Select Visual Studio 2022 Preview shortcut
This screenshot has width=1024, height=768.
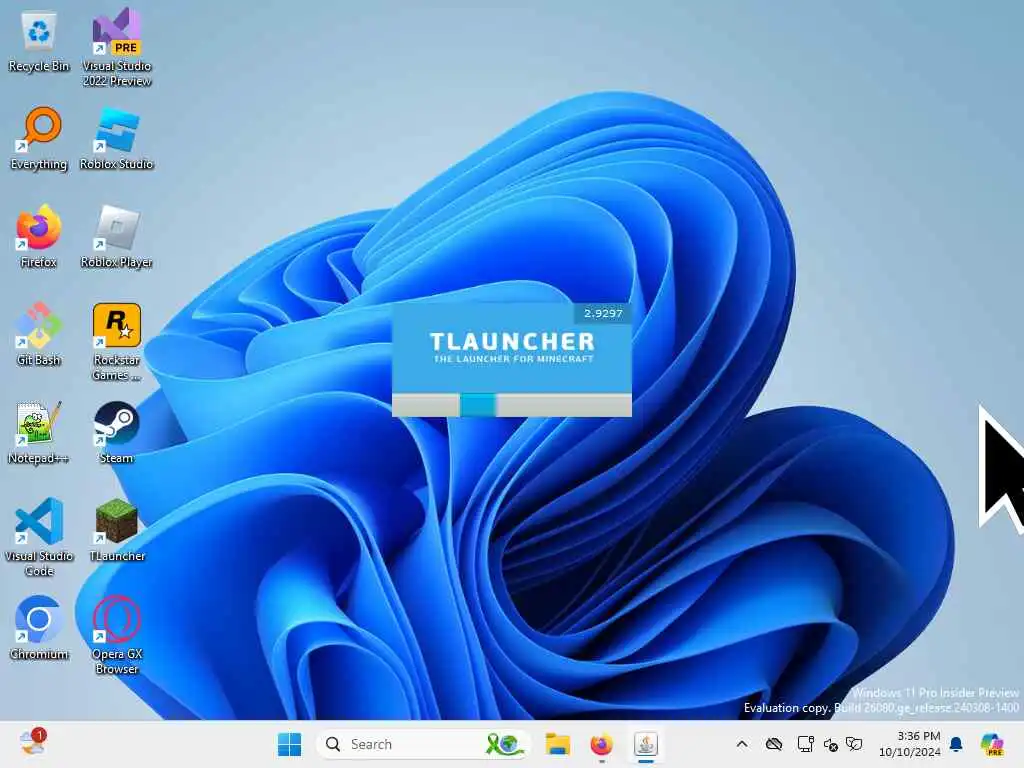pyautogui.click(x=116, y=47)
